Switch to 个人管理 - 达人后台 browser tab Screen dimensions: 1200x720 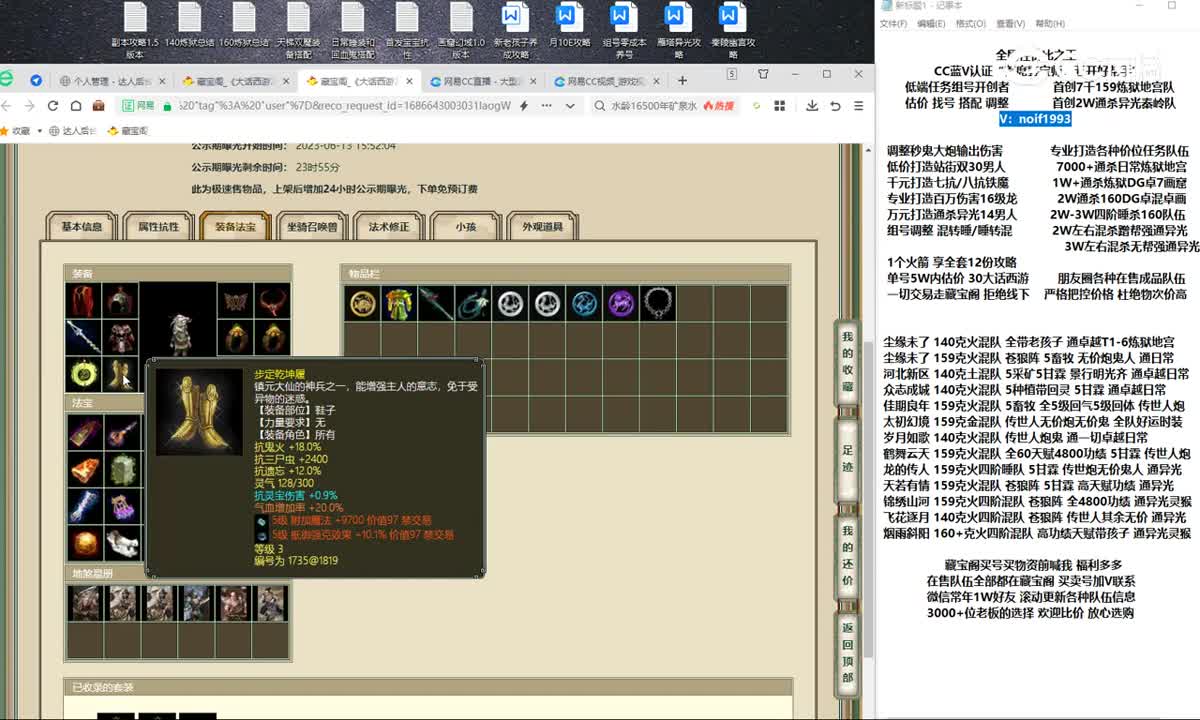(110, 81)
